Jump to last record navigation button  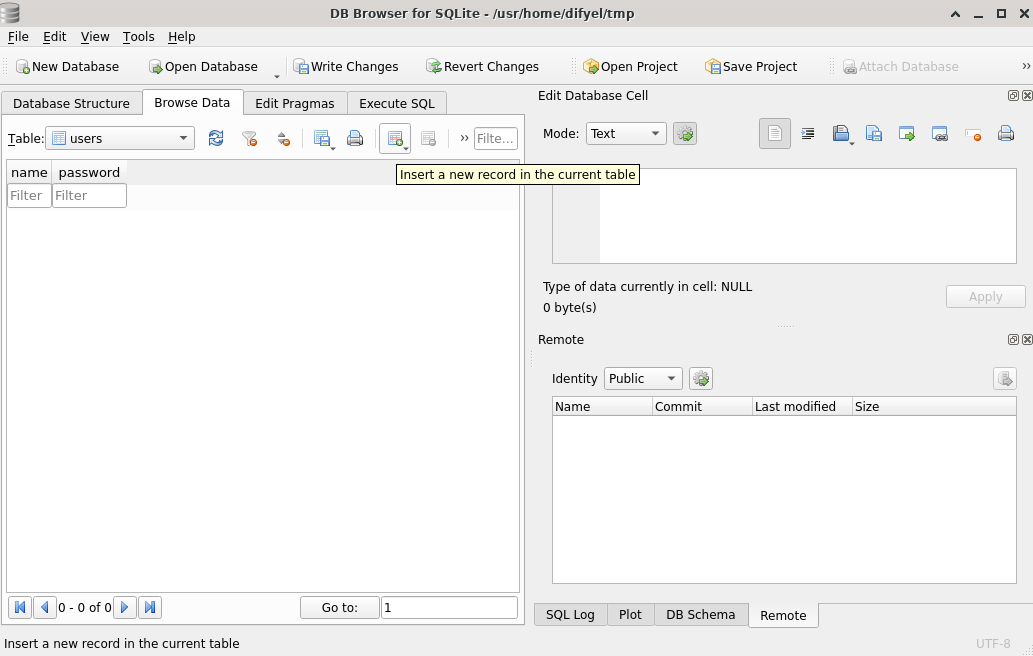[150, 607]
